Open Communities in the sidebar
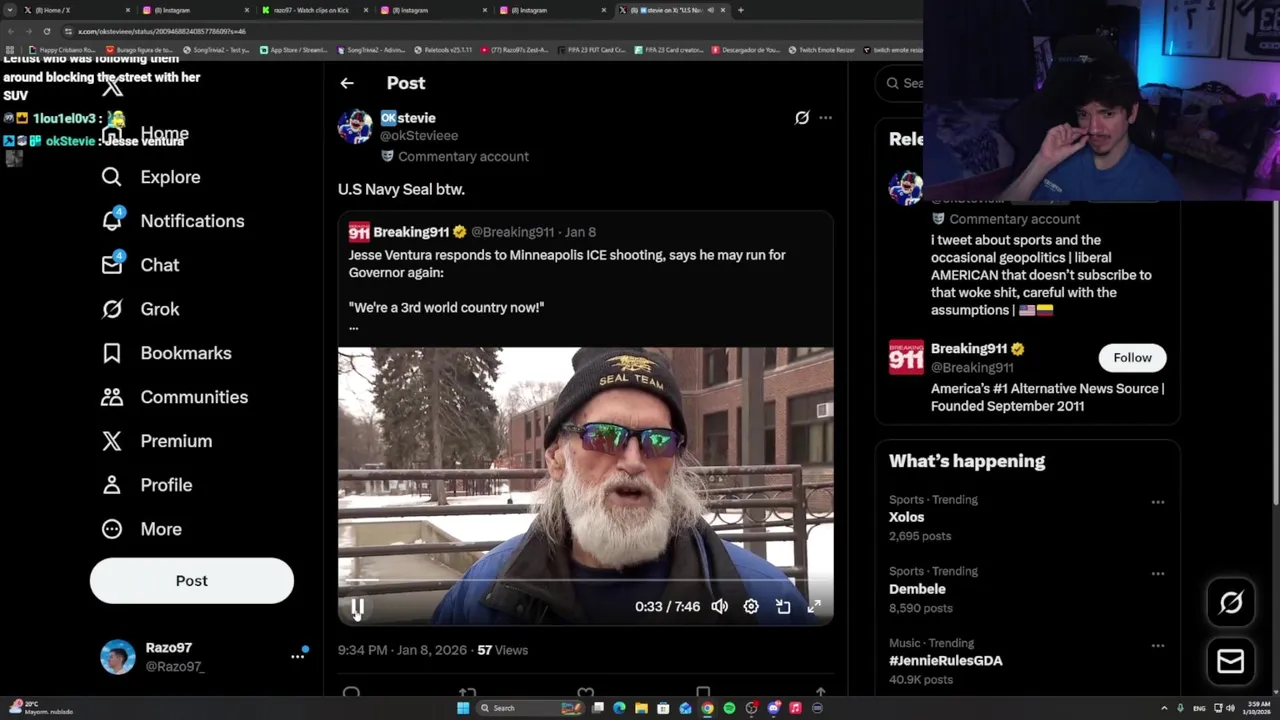This screenshot has height=720, width=1280. coord(174,397)
